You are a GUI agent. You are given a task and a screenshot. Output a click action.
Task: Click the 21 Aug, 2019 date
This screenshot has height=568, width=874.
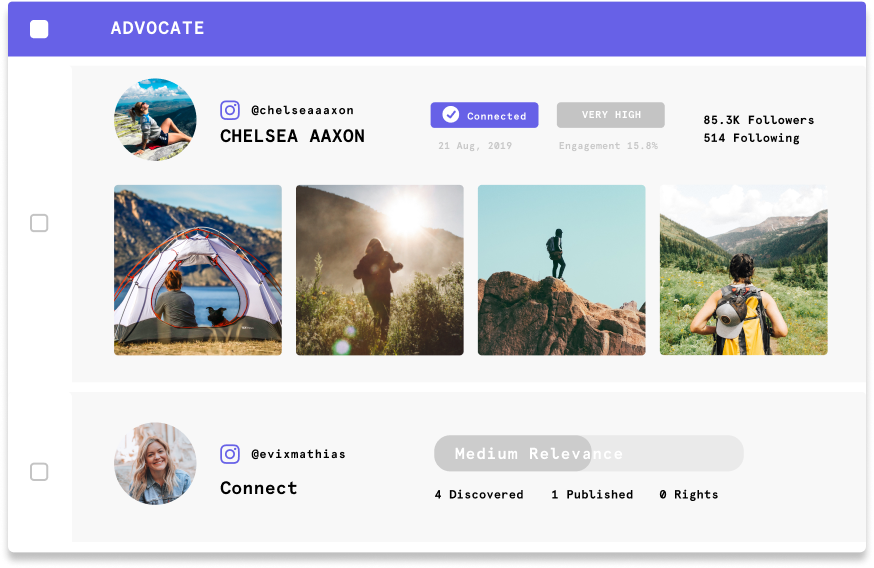(475, 145)
